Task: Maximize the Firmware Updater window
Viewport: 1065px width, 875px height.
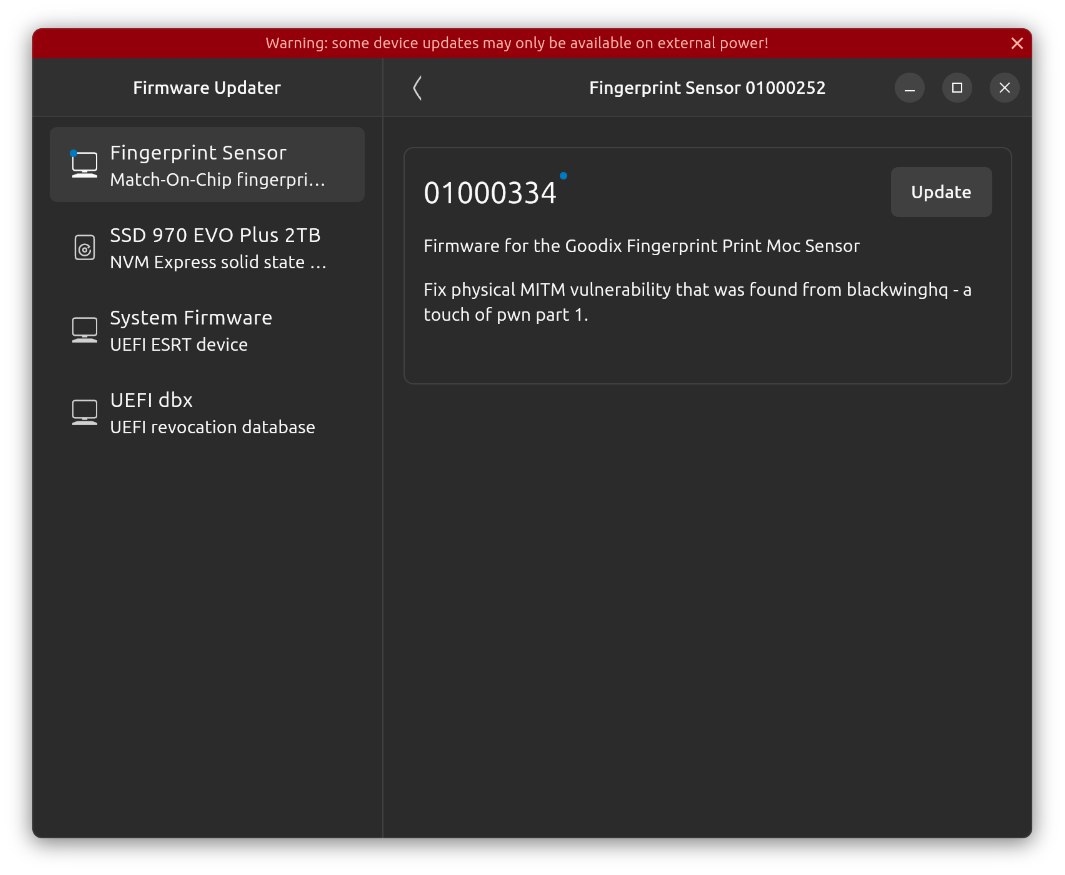Action: tap(957, 88)
